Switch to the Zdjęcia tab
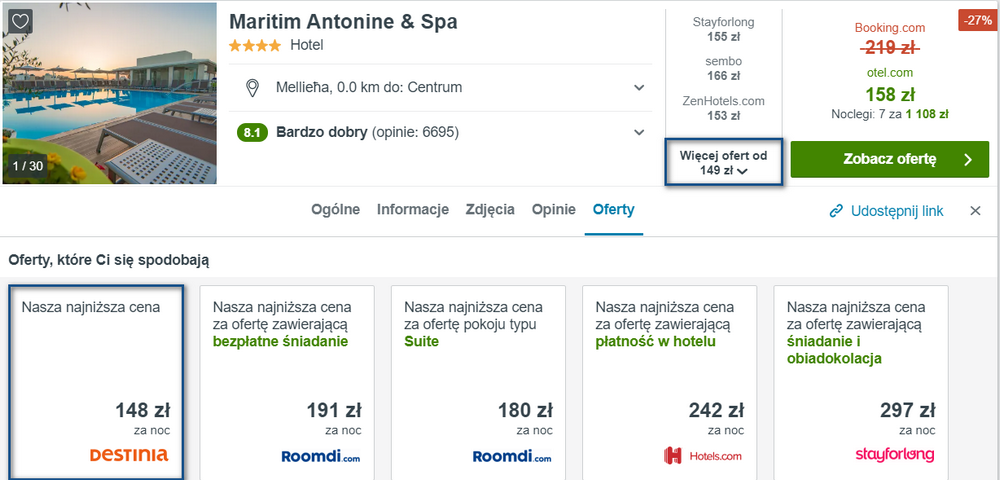 click(x=490, y=210)
